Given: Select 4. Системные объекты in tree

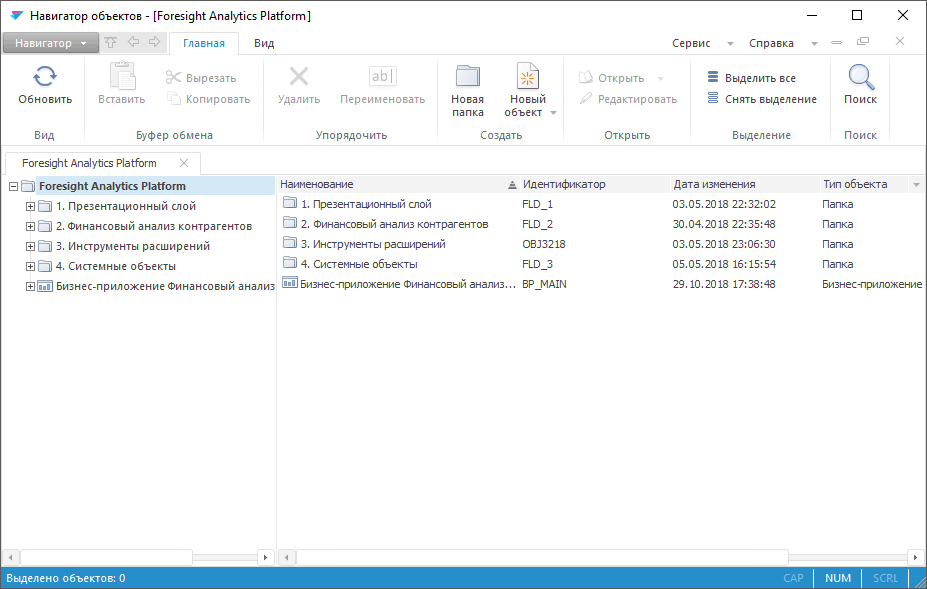Looking at the screenshot, I should 116,267.
